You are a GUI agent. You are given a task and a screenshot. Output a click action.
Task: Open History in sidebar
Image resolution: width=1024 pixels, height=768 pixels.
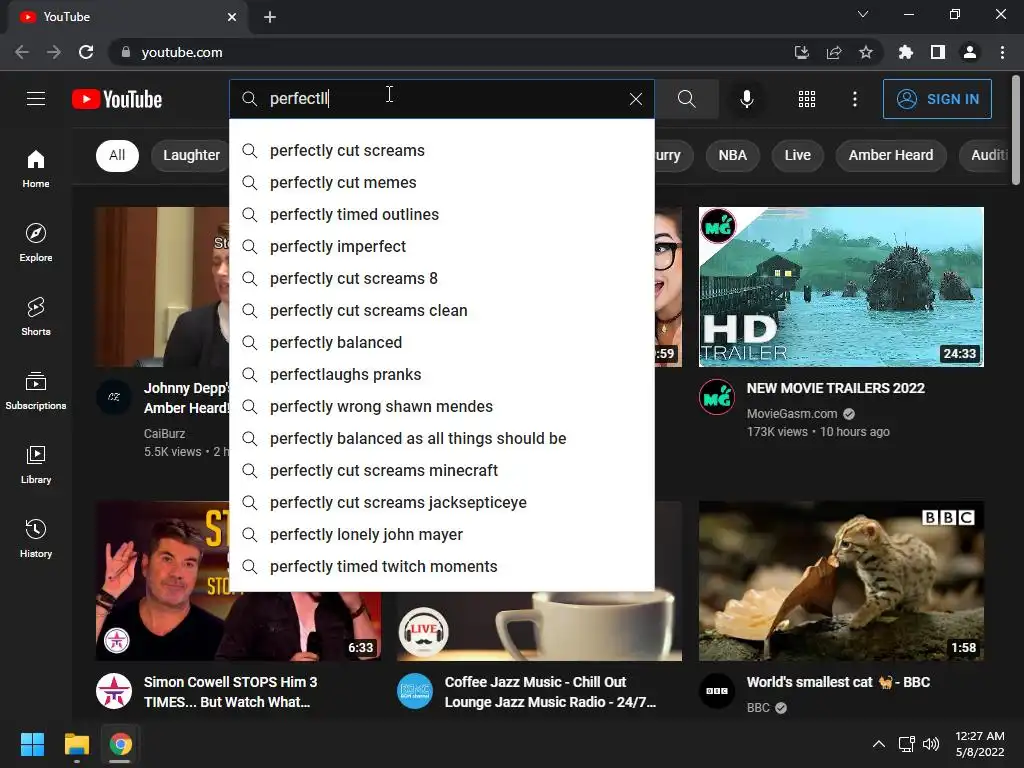(36, 538)
